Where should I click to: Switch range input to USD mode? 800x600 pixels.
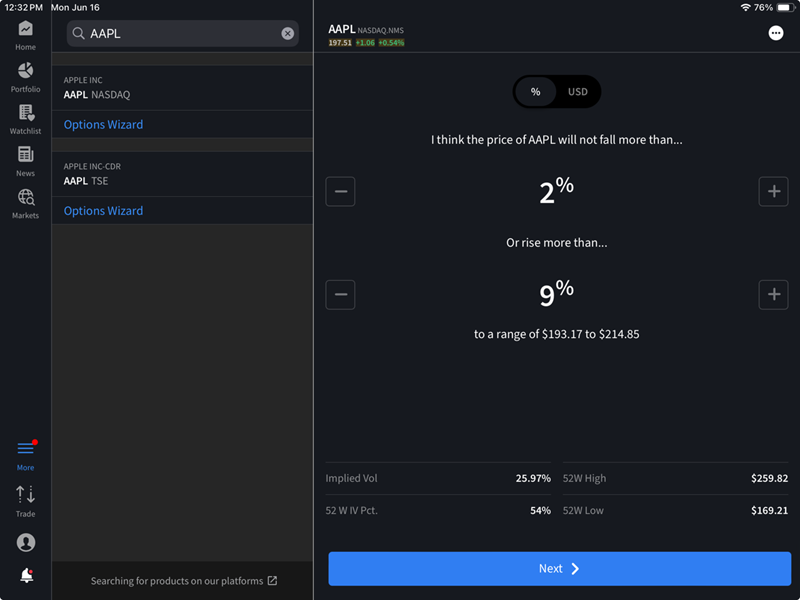578,92
